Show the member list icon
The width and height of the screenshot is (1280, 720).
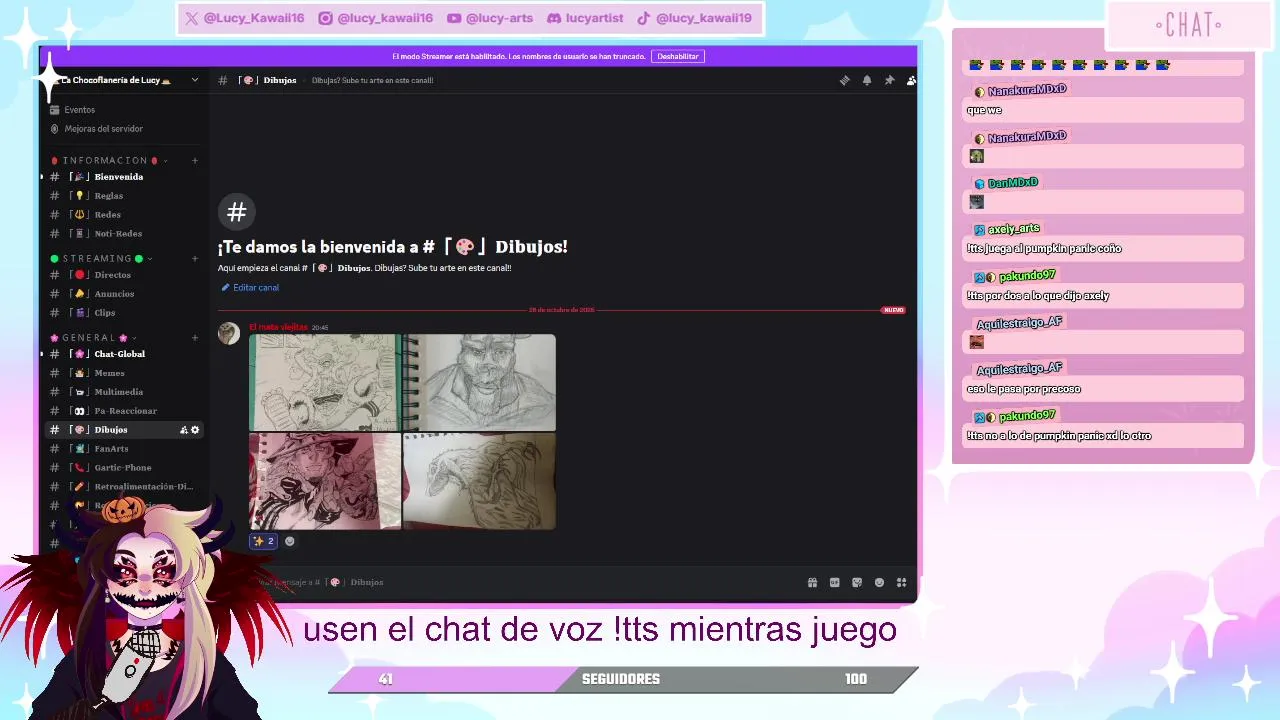911,80
